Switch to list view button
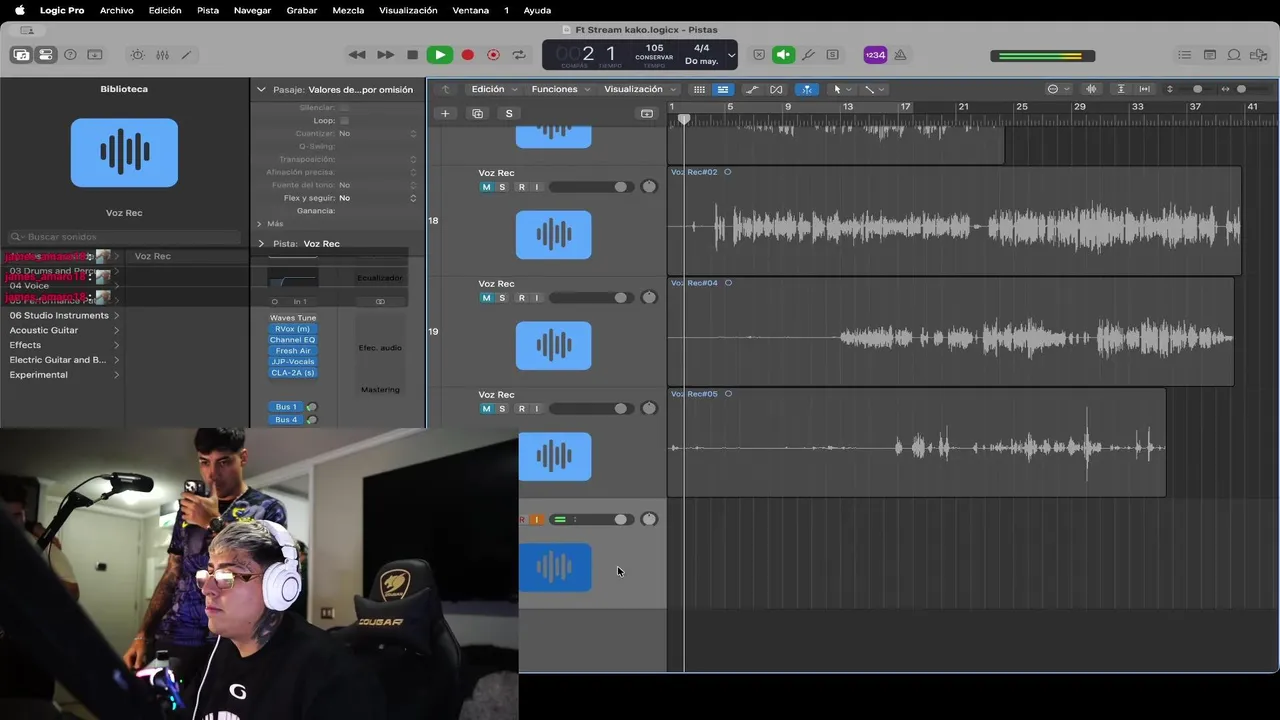 (722, 89)
